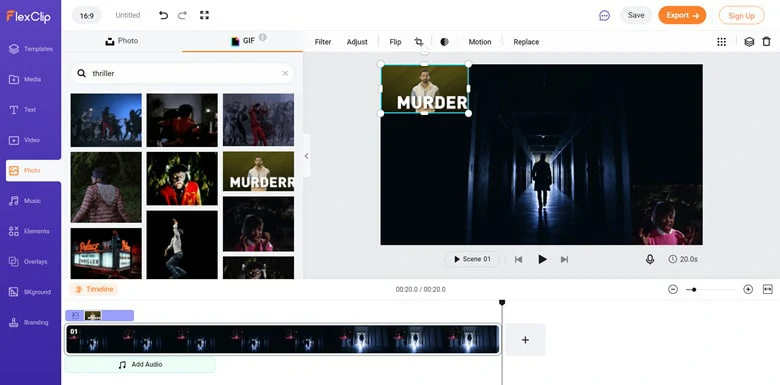Zoom in the timeline
The height and width of the screenshot is (385, 780).
tap(748, 289)
